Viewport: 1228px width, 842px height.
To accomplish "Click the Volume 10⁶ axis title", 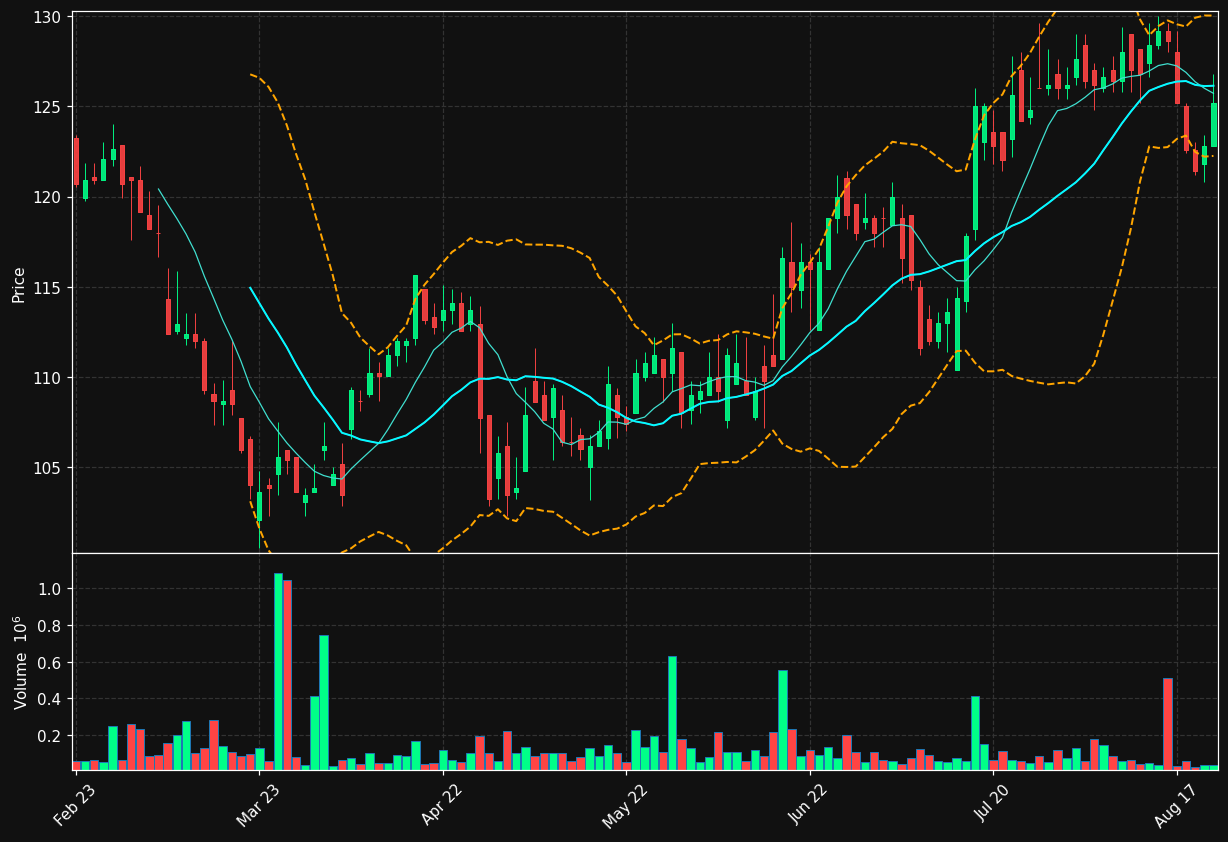I will (x=20, y=662).
